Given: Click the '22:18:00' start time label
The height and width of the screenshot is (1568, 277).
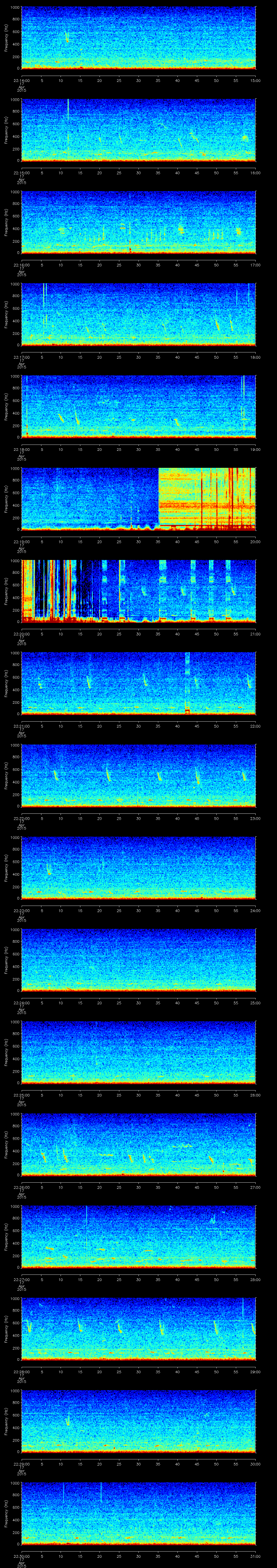Looking at the screenshot, I should click(21, 449).
